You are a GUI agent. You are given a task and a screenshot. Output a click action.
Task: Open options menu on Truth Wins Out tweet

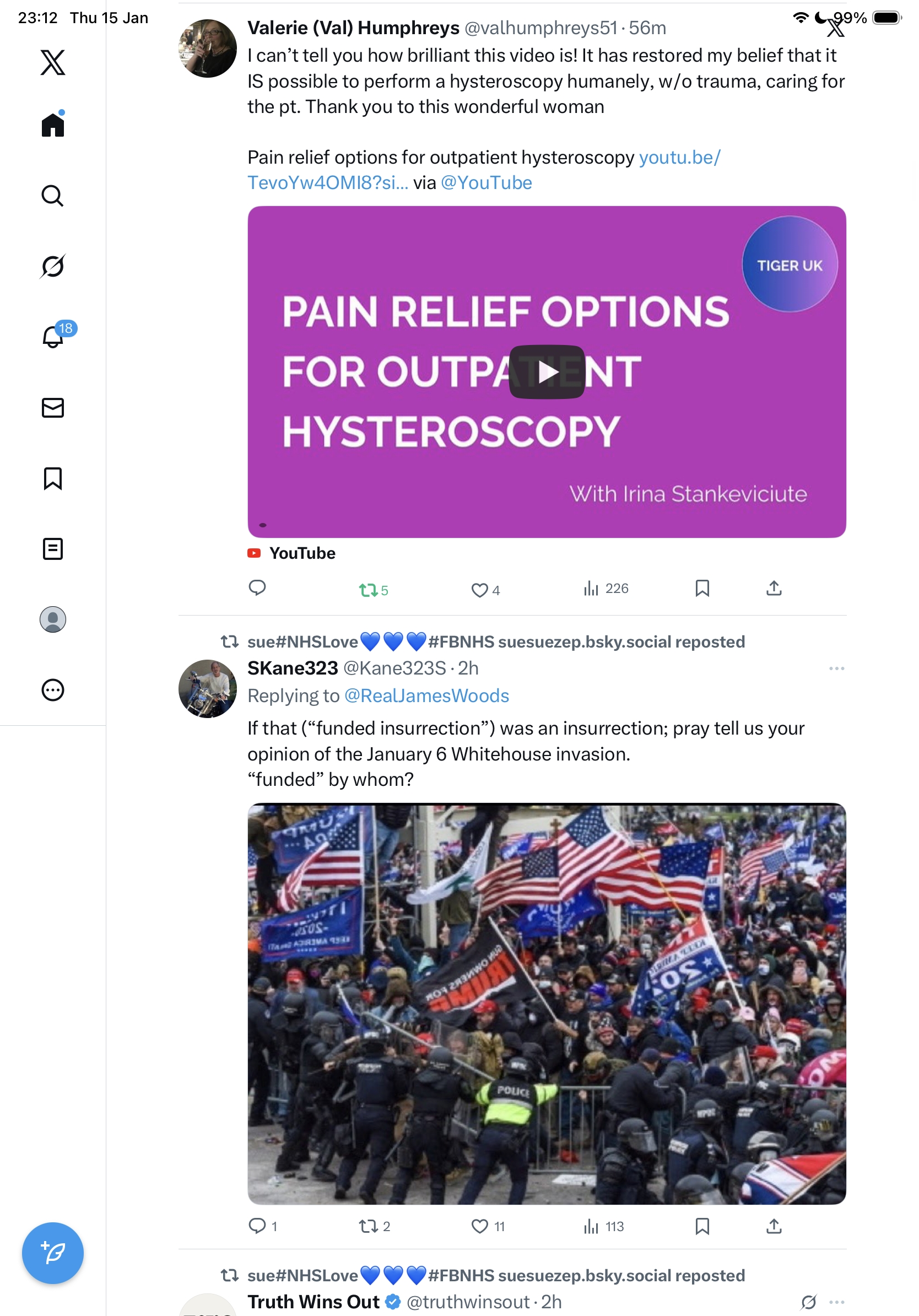[x=836, y=1301]
